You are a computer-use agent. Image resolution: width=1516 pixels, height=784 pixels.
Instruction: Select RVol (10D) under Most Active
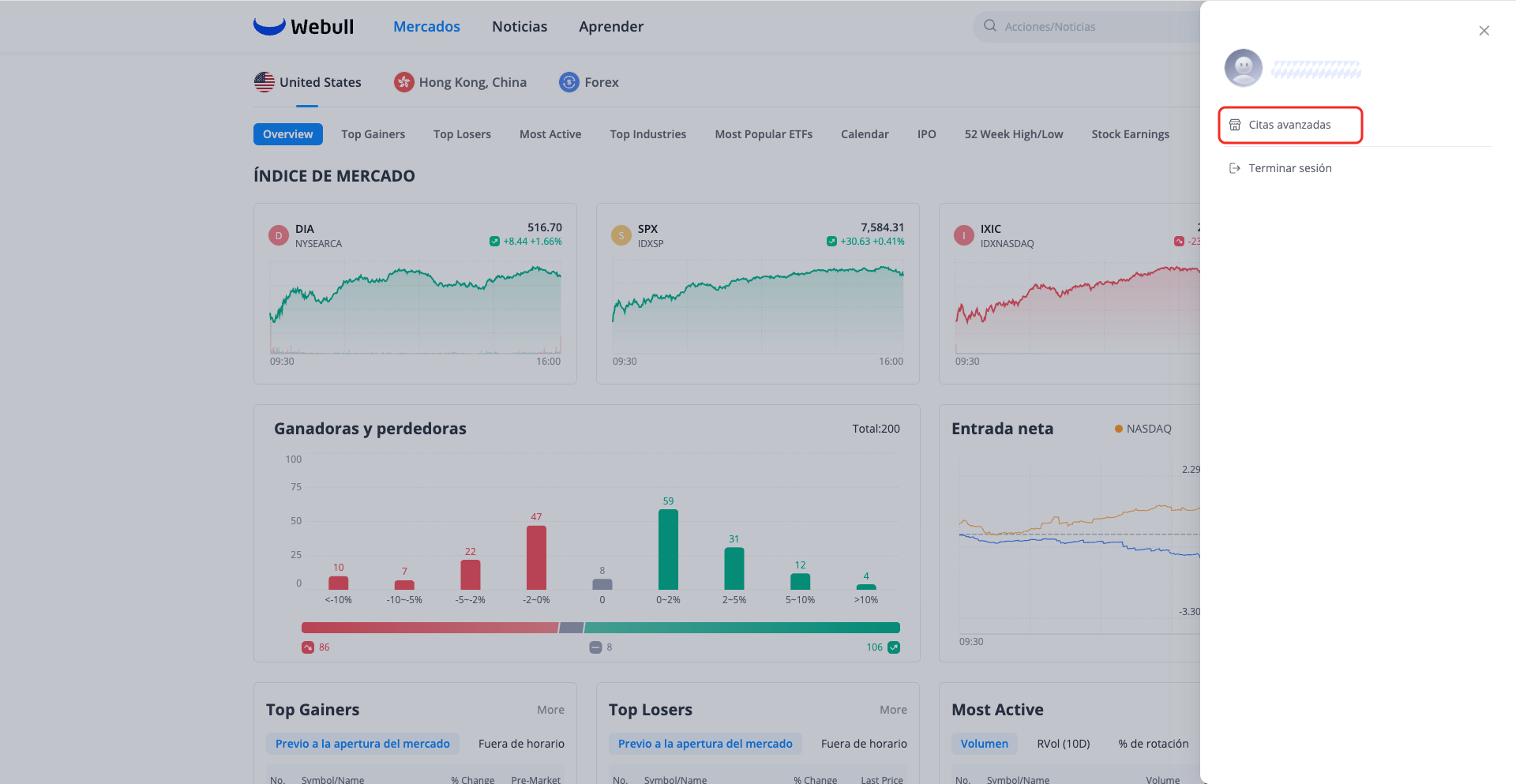[x=1063, y=744]
